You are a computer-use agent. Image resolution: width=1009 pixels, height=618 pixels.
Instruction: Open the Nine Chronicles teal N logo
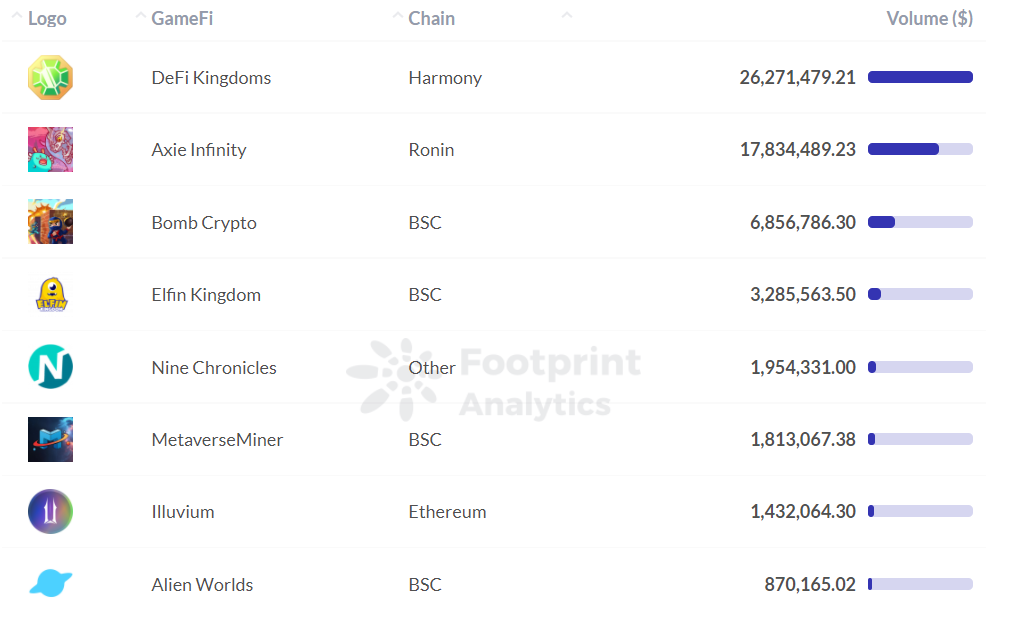(50, 367)
